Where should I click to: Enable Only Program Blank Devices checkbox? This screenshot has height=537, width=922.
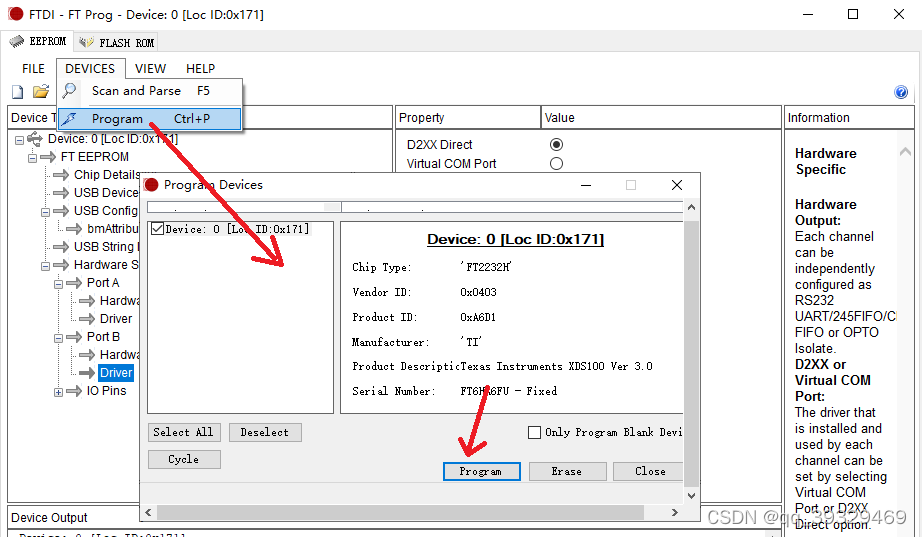(x=535, y=432)
